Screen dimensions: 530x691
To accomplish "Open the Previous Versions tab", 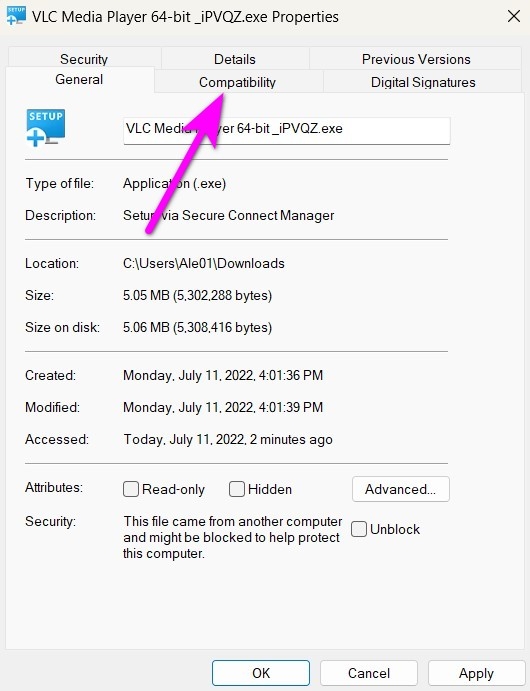I will click(x=416, y=59).
